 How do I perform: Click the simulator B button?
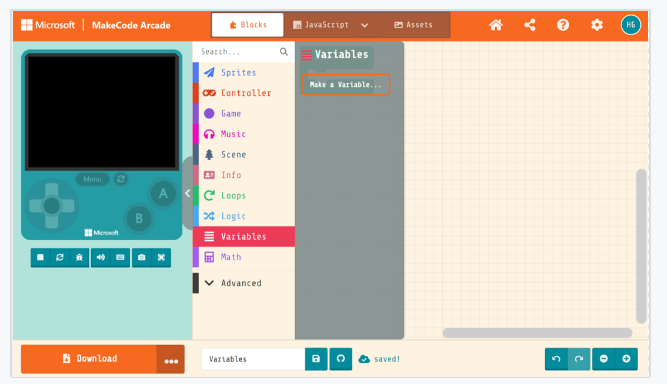pos(139,219)
